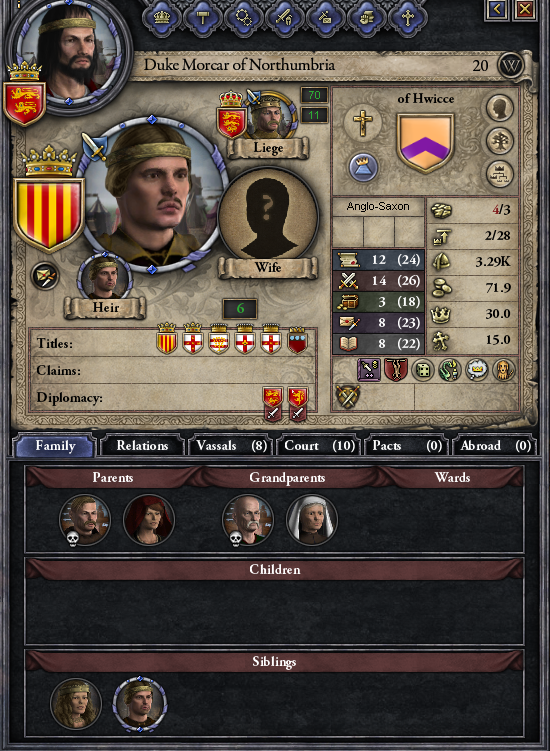Open the Vassals tab
The image size is (550, 751).
231,445
